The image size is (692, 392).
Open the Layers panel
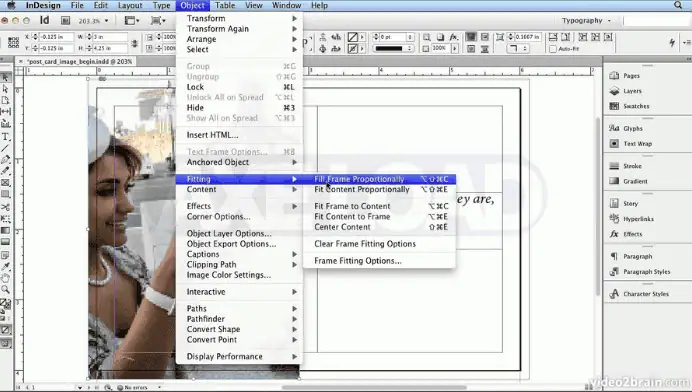[x=626, y=91]
